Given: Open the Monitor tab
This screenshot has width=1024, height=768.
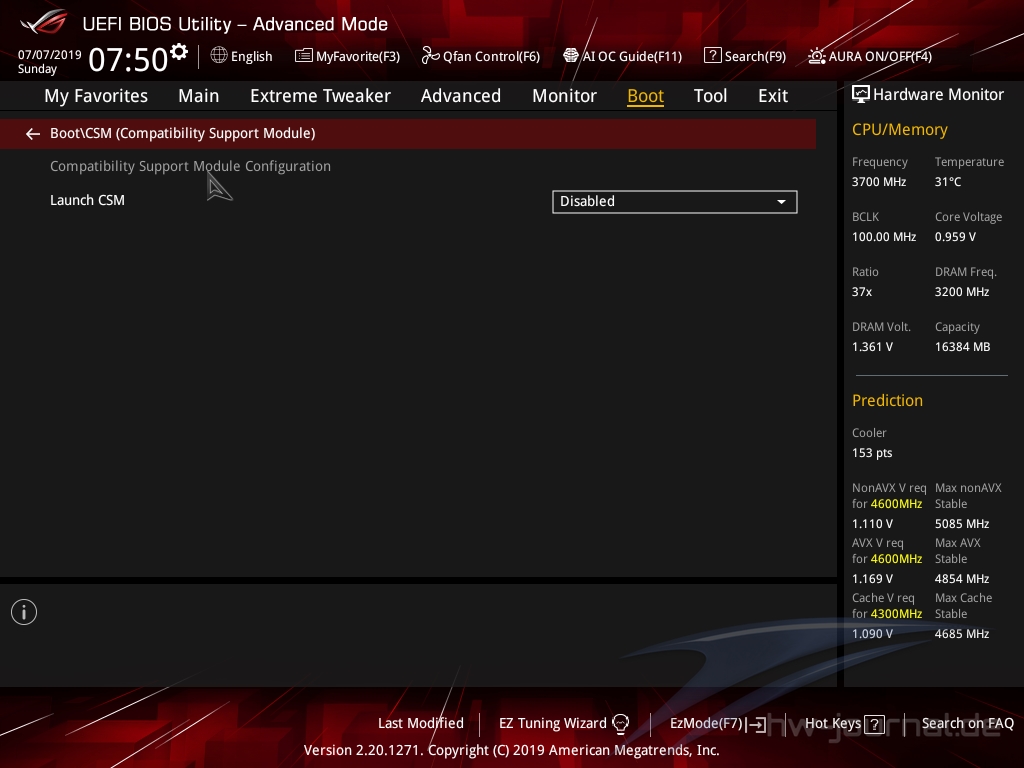Looking at the screenshot, I should 564,96.
